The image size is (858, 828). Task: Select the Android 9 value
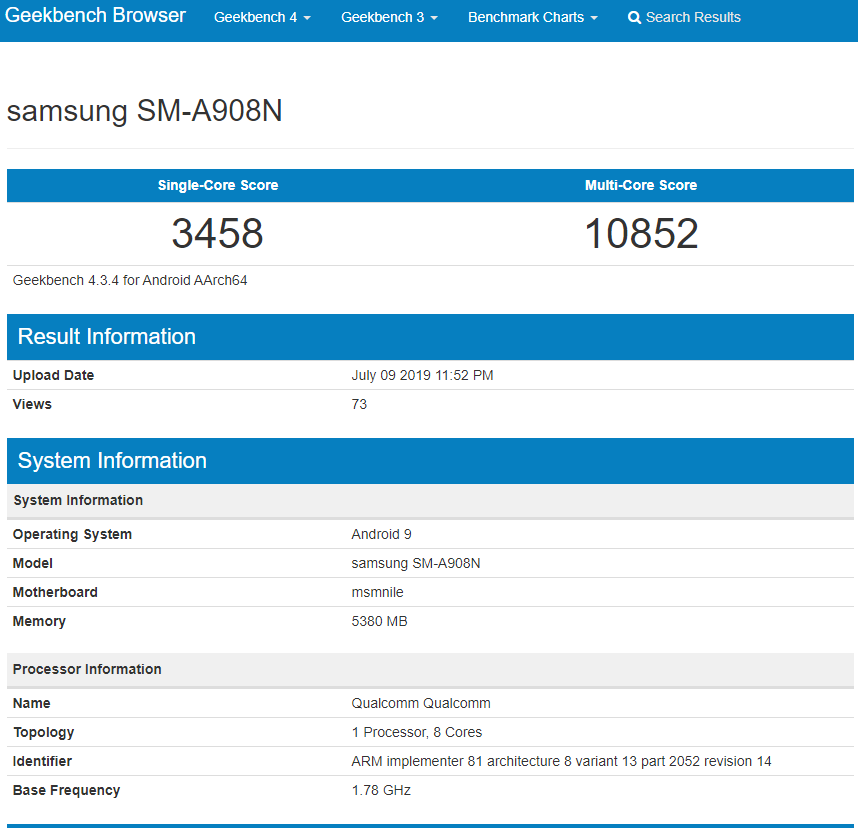point(381,535)
